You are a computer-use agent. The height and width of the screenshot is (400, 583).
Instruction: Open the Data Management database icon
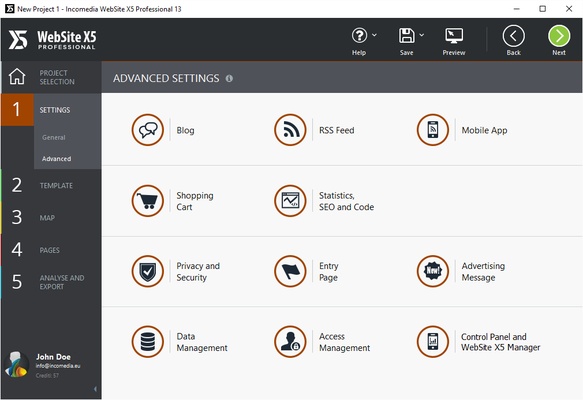coord(148,342)
